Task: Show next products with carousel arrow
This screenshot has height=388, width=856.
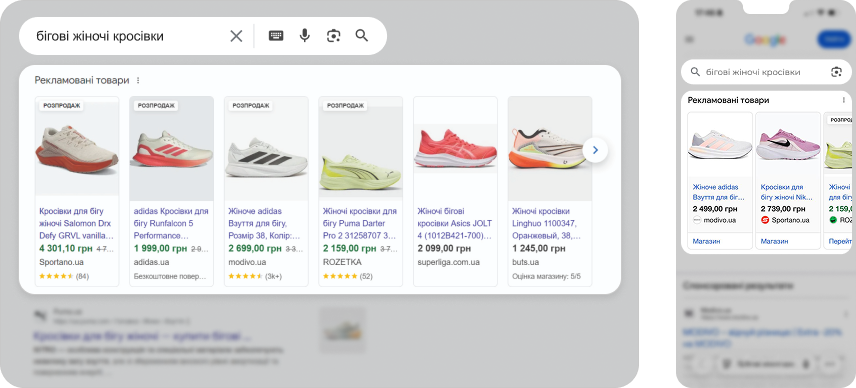Action: coord(595,150)
